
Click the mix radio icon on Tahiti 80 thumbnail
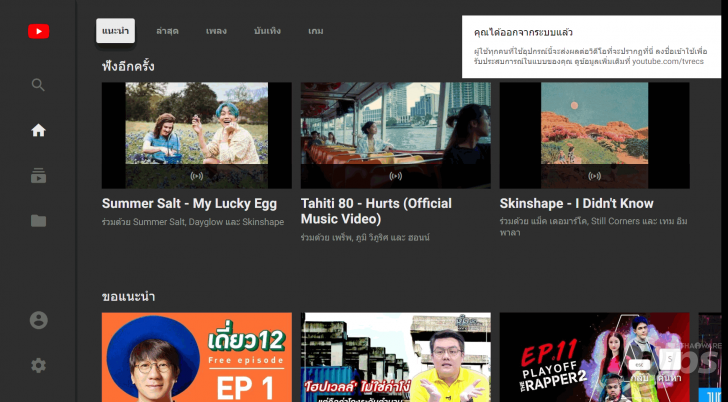396,176
